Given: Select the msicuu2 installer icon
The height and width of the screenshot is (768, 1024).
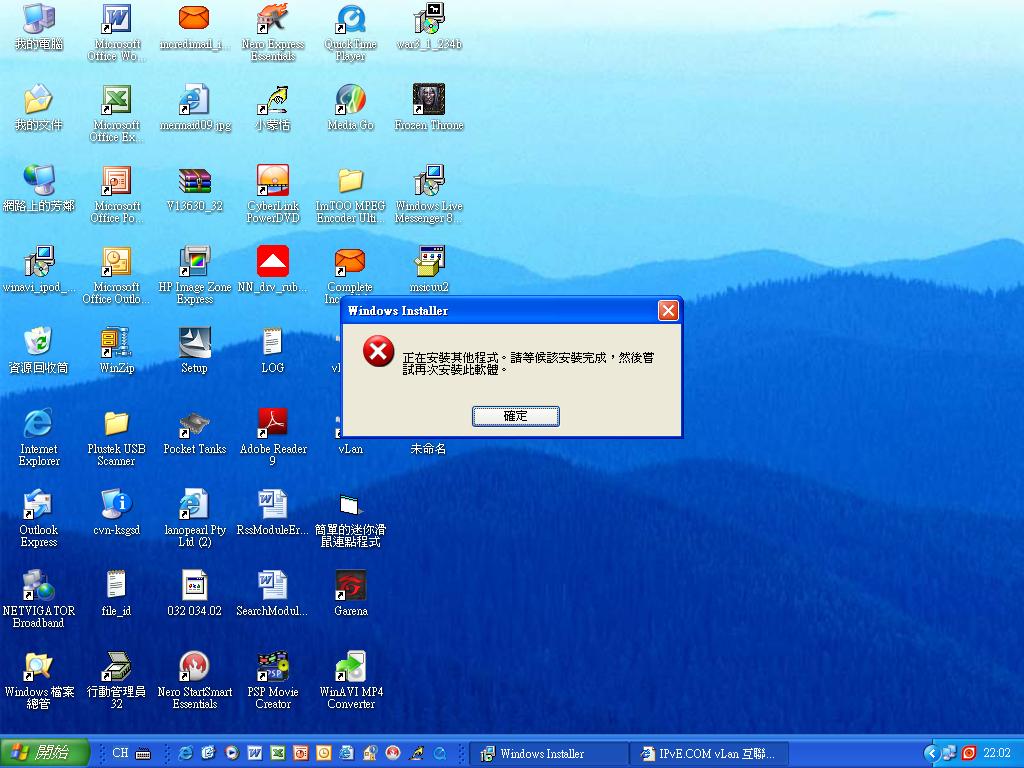Looking at the screenshot, I should click(x=429, y=271).
